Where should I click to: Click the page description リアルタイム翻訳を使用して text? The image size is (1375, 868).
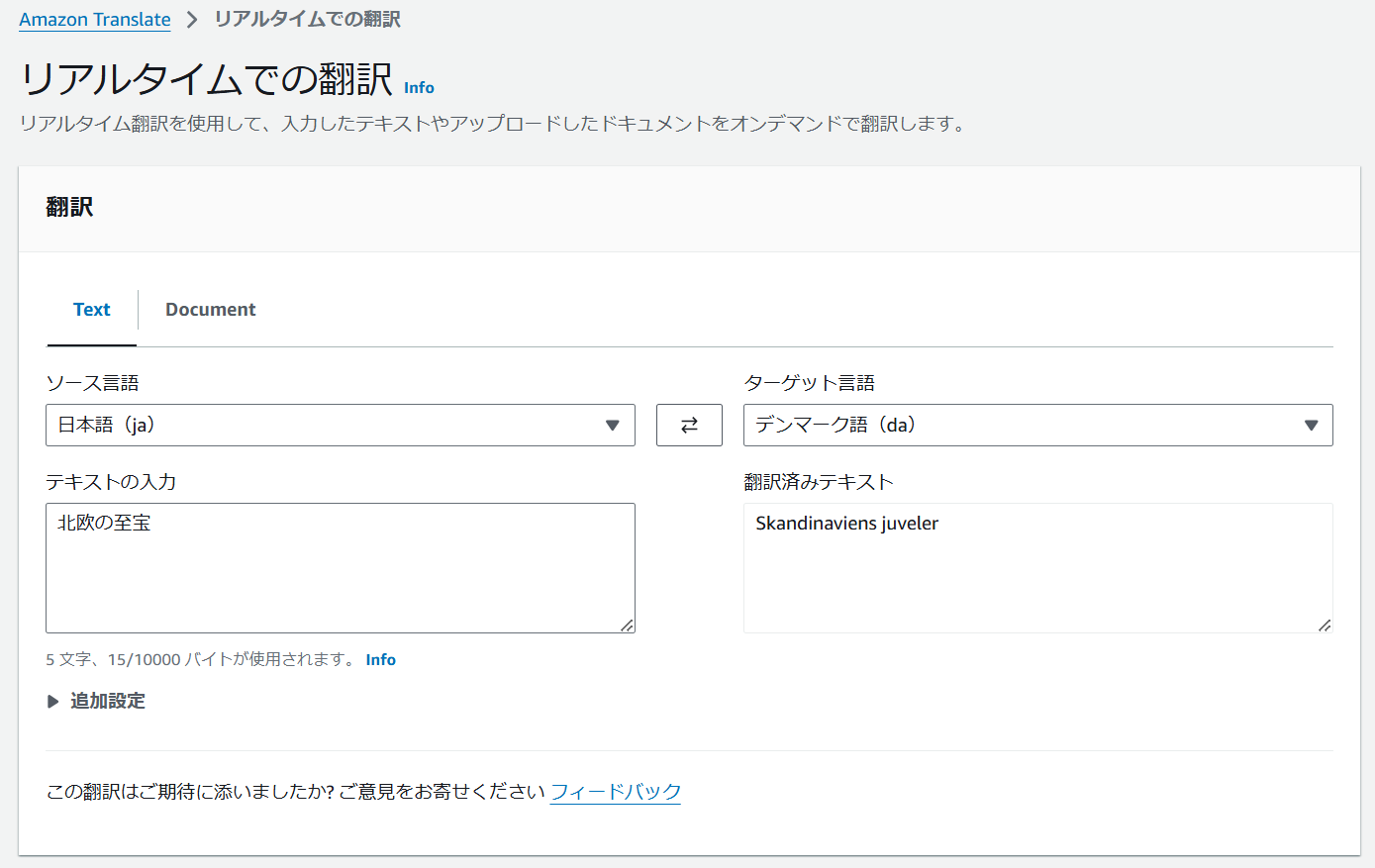[x=492, y=124]
